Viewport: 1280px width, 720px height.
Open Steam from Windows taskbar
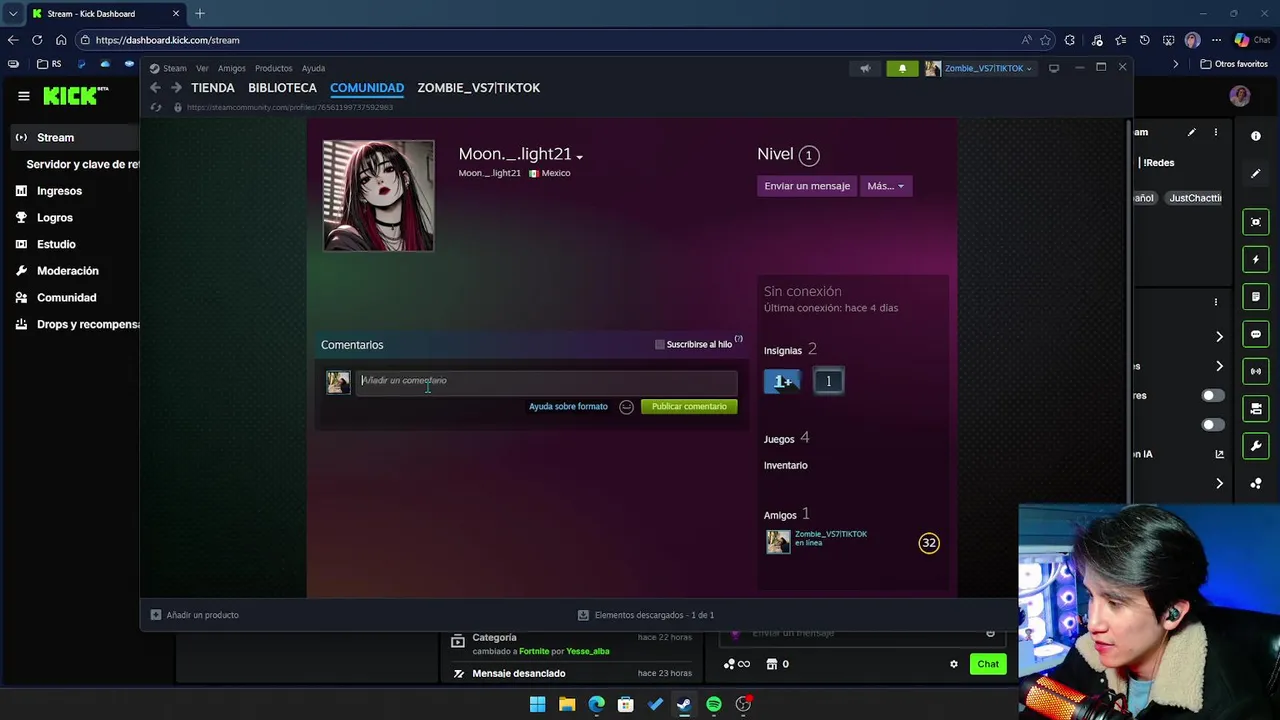pyautogui.click(x=684, y=704)
